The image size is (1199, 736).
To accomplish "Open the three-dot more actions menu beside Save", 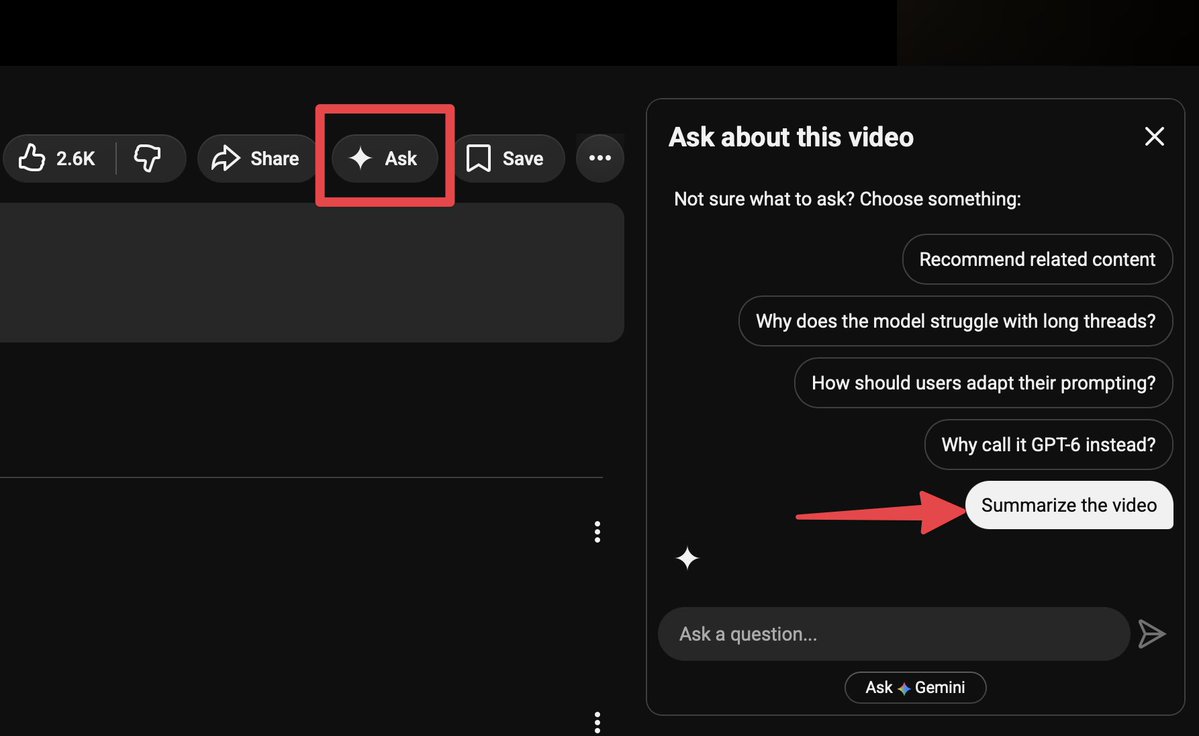I will (600, 158).
